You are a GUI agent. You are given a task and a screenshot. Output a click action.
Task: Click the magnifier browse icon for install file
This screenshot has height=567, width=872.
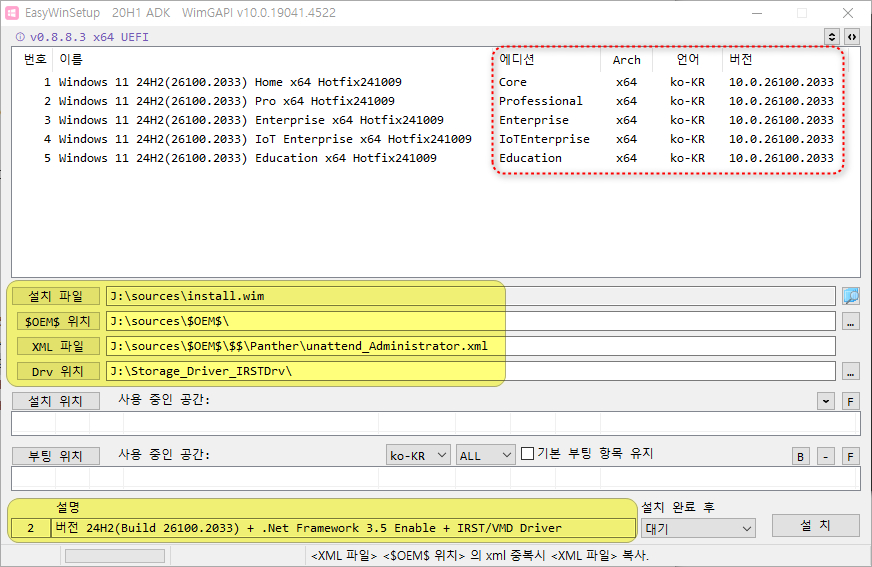click(x=851, y=296)
